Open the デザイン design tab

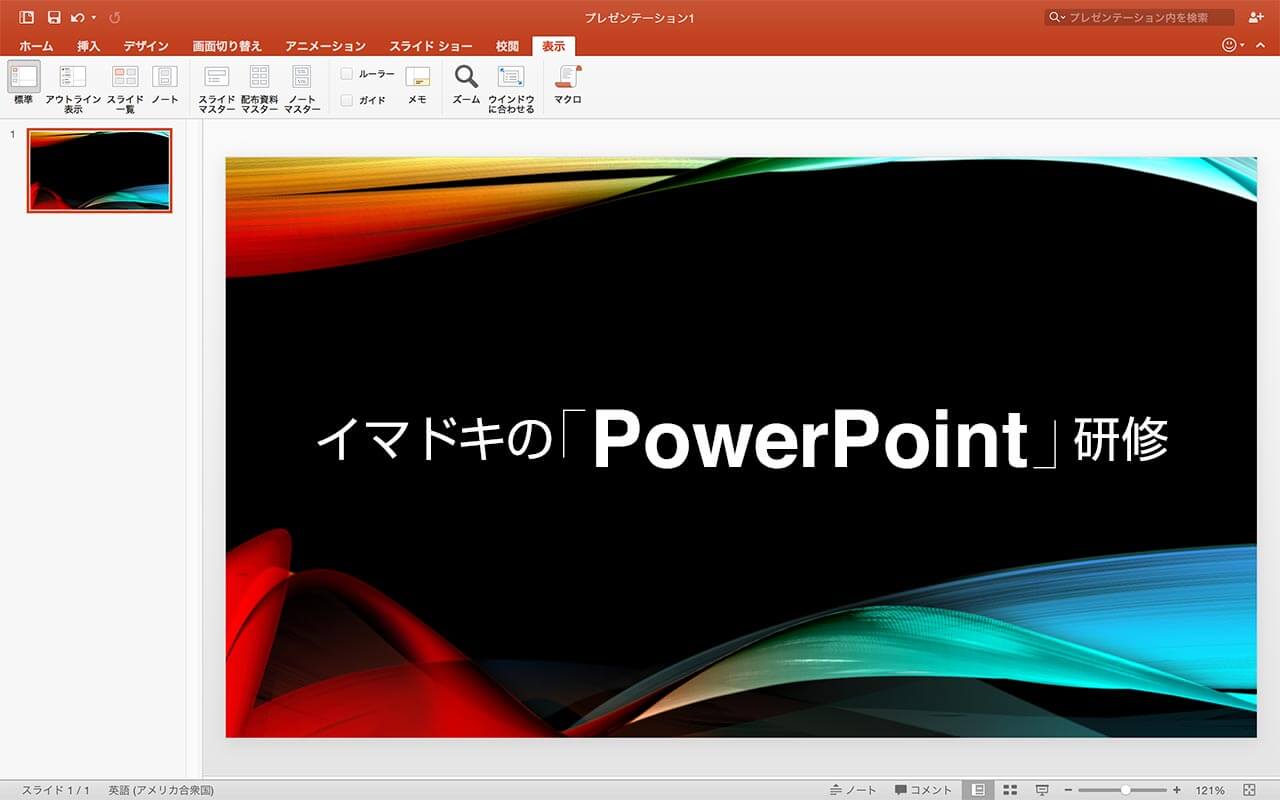(x=146, y=46)
